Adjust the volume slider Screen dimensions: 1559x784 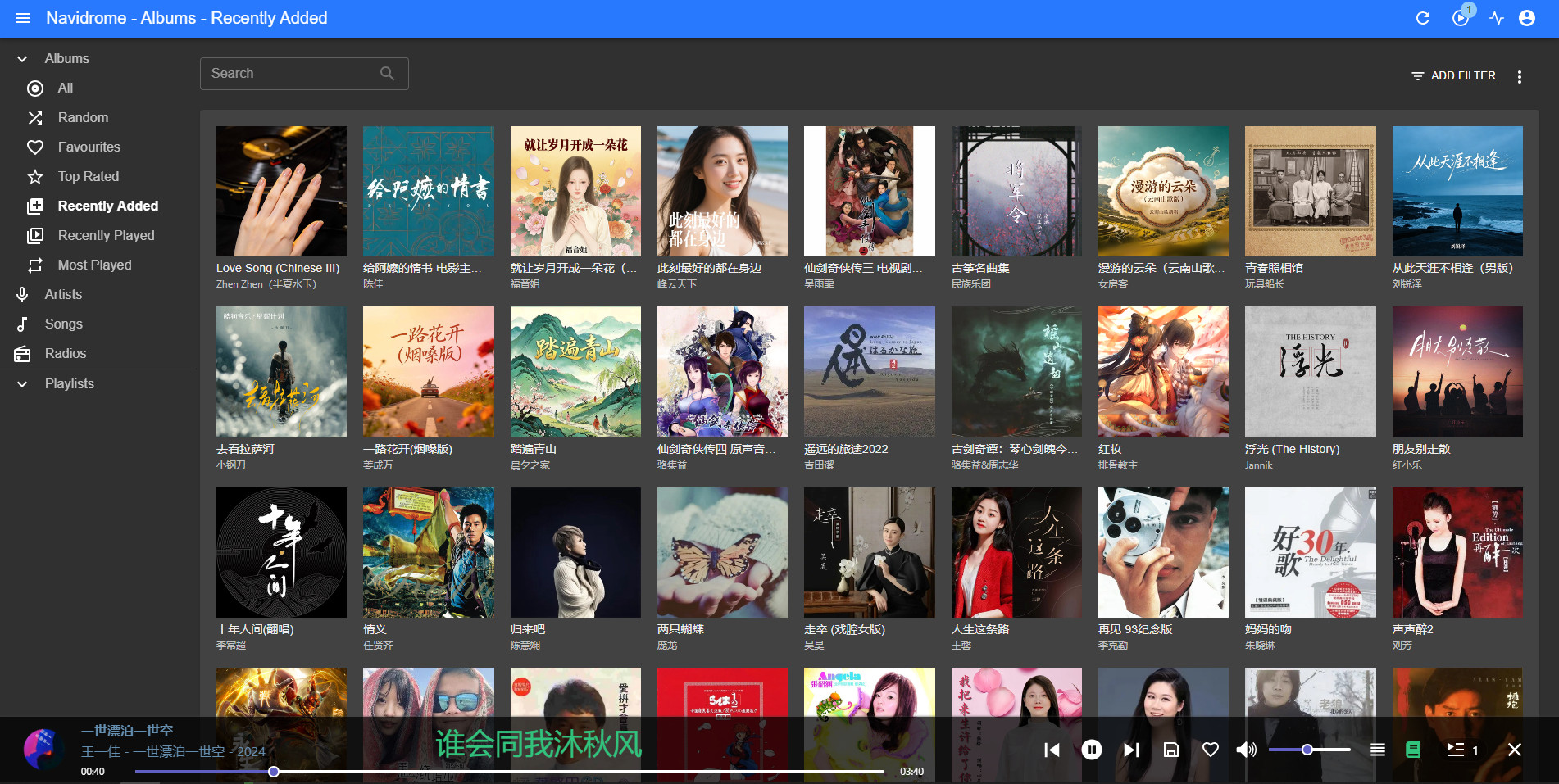click(1309, 750)
